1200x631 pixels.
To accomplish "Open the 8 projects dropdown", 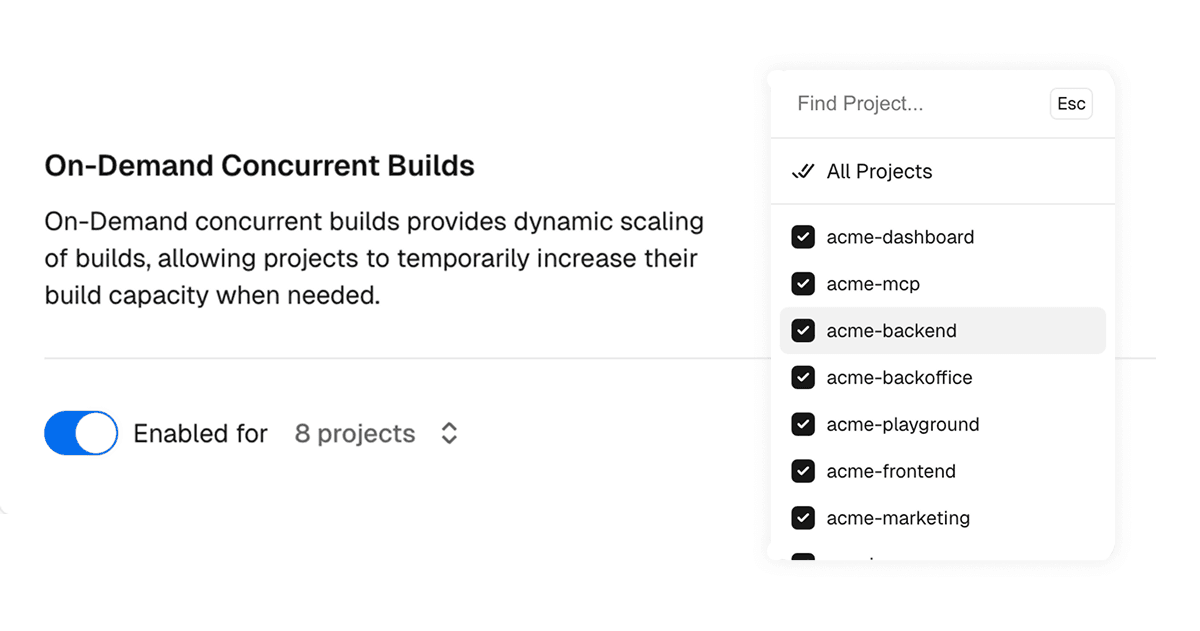I will (355, 433).
